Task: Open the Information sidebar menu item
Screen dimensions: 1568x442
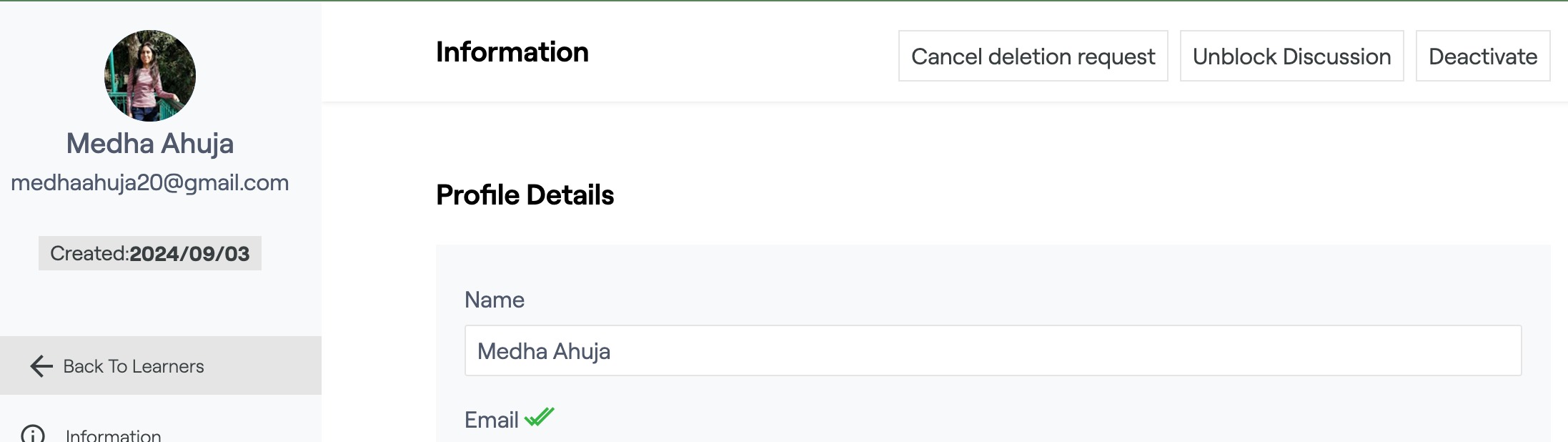Action: click(x=113, y=435)
